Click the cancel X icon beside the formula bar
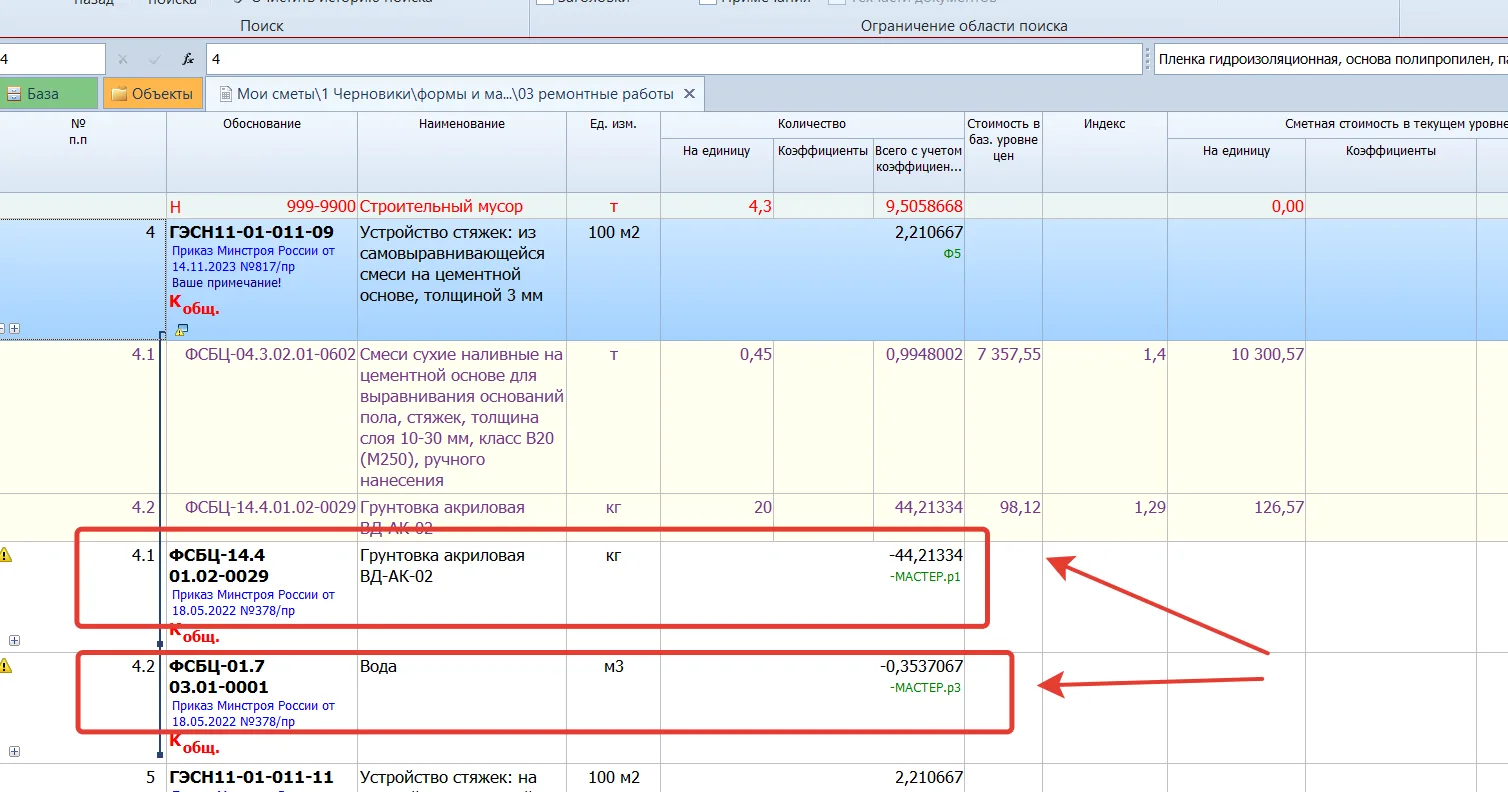This screenshot has width=1508, height=792. [x=122, y=60]
